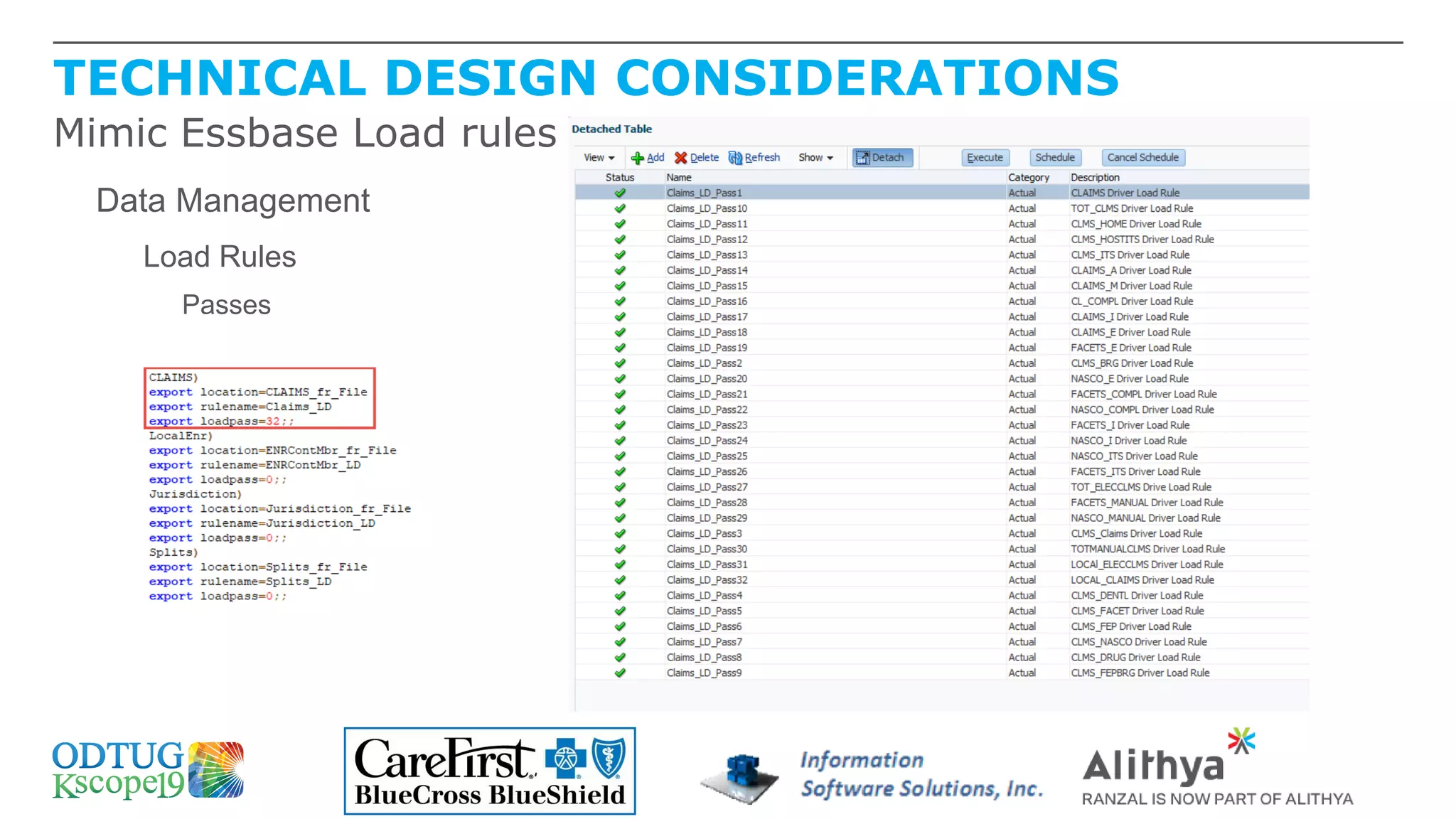Viewport: 1456px width, 819px height.
Task: Click green check status for Claims_LD_Pass14
Action: 620,270
